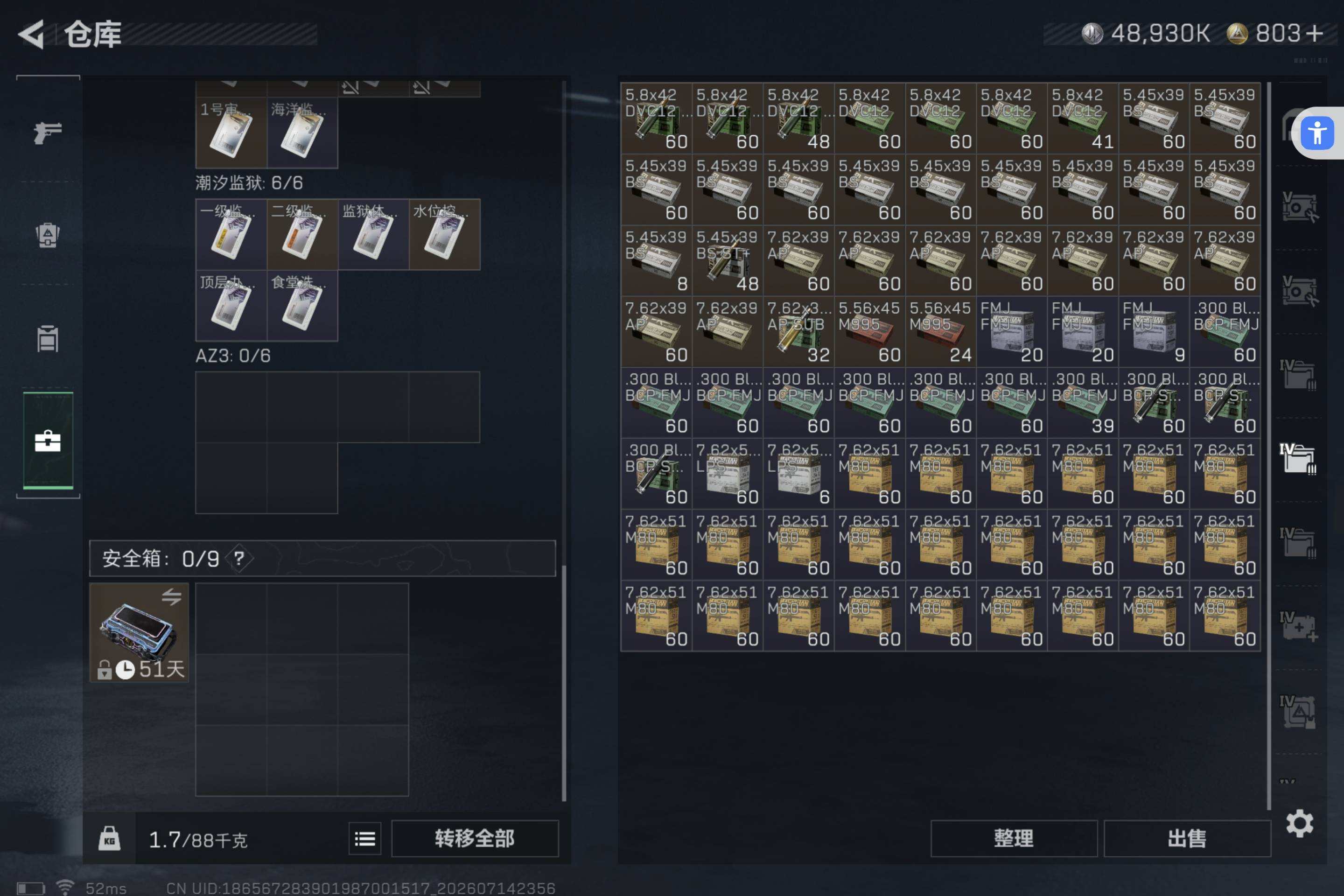Click the 转移全部 button

(475, 838)
